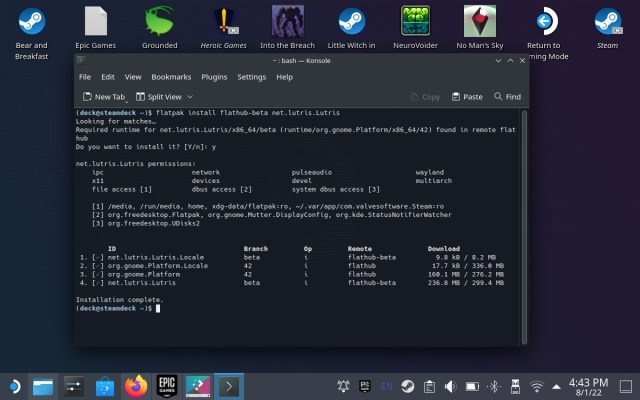Click the Paste toolbar button
The width and height of the screenshot is (640, 400).
point(467,97)
